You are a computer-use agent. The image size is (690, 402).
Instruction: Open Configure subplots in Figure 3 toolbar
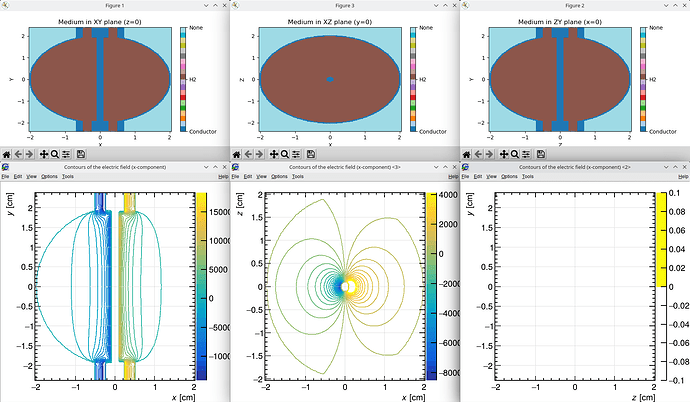coord(297,154)
